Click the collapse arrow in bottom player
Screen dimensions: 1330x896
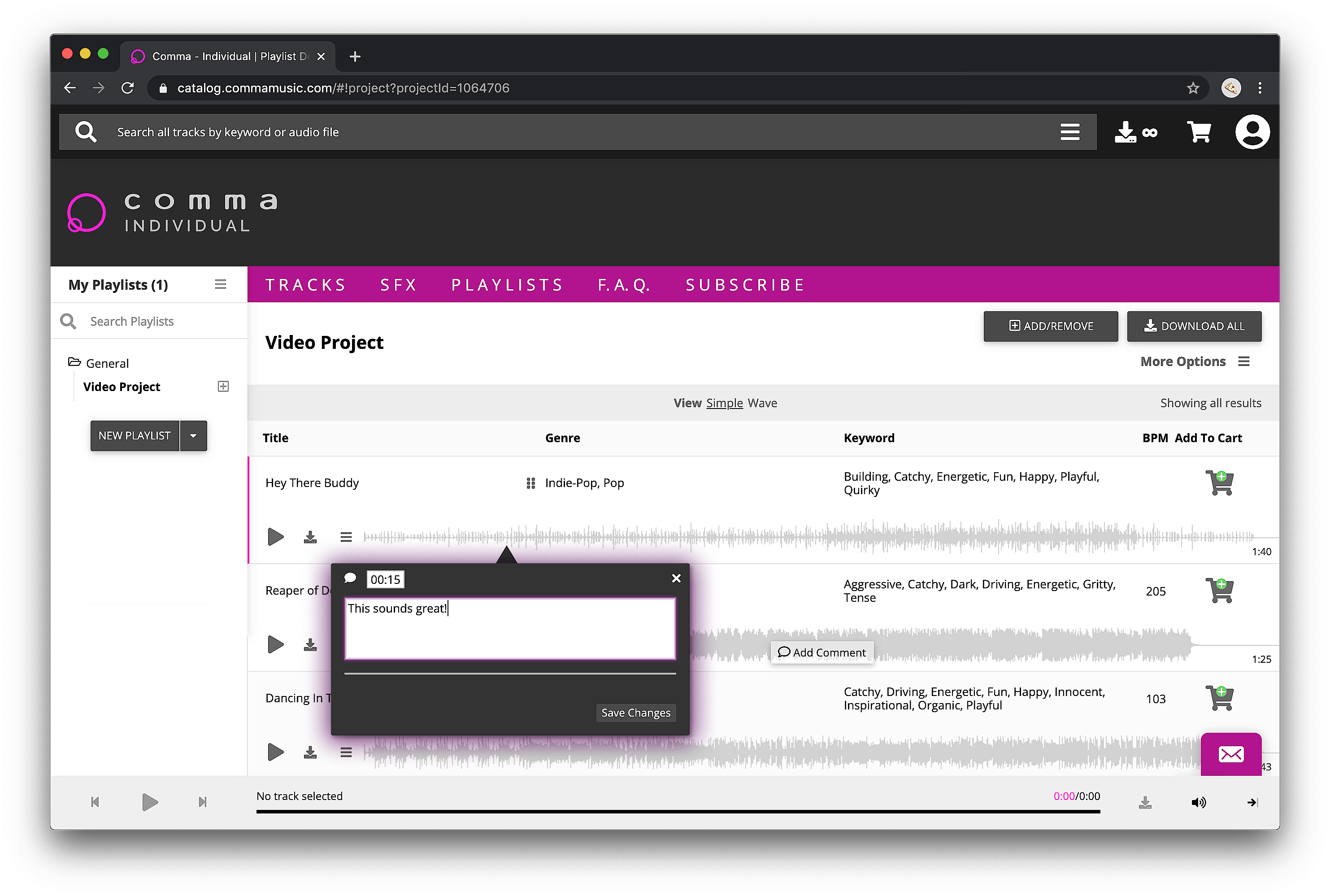click(x=1252, y=802)
